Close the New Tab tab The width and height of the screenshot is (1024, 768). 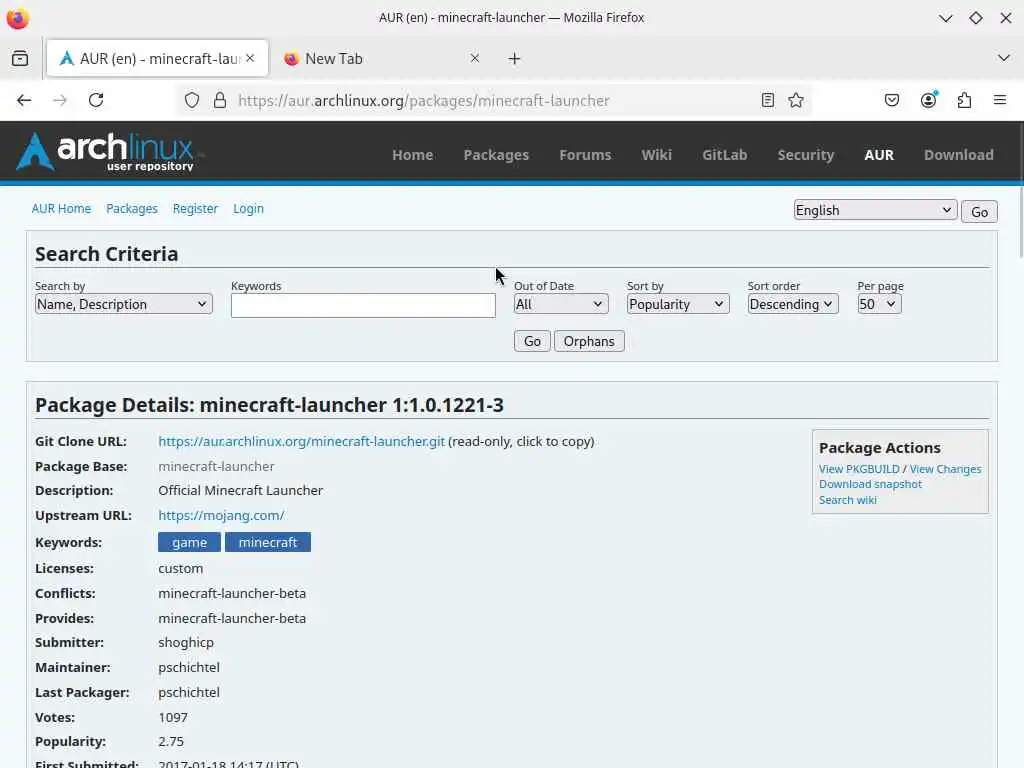click(475, 58)
